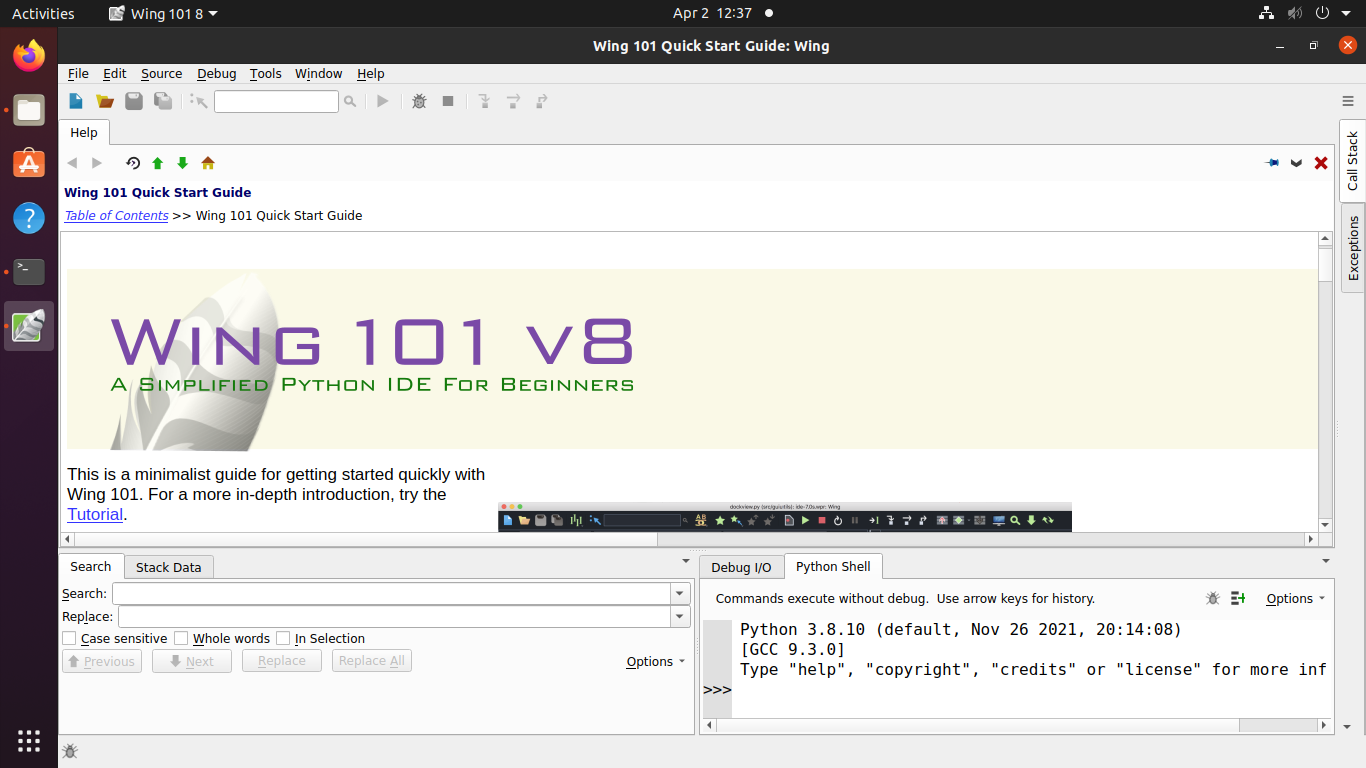Open the Table of Contents link
1366x768 pixels.
click(x=116, y=215)
